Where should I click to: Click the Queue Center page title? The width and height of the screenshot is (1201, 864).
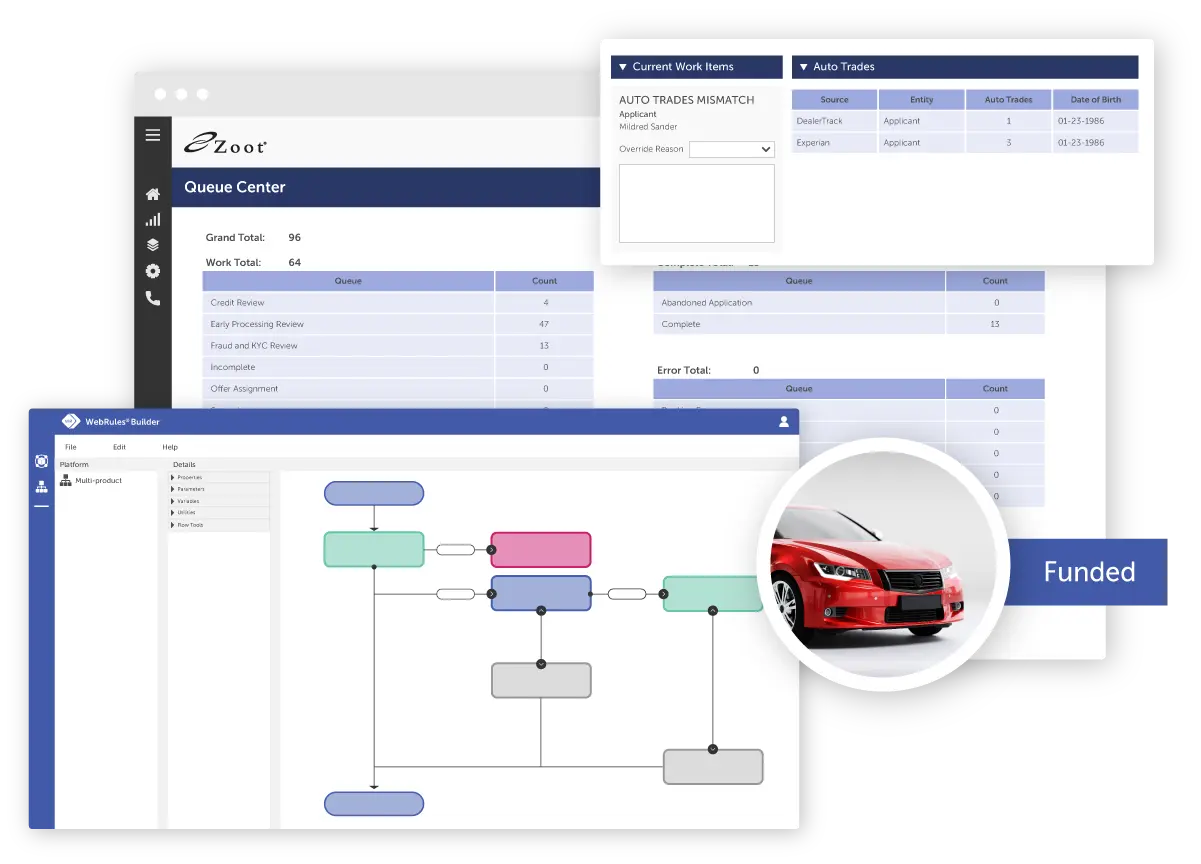[235, 187]
